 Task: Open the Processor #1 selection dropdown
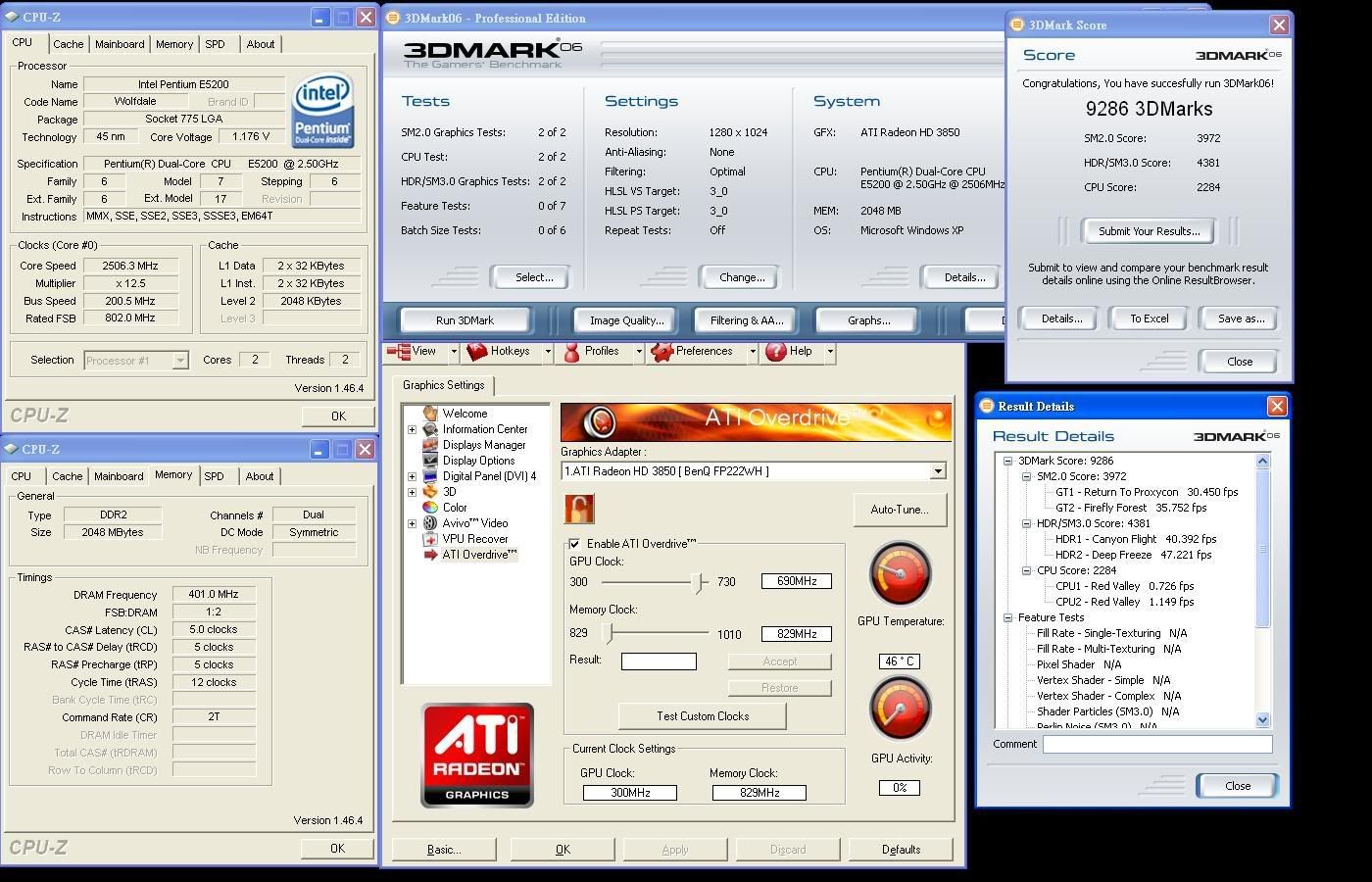pyautogui.click(x=180, y=361)
